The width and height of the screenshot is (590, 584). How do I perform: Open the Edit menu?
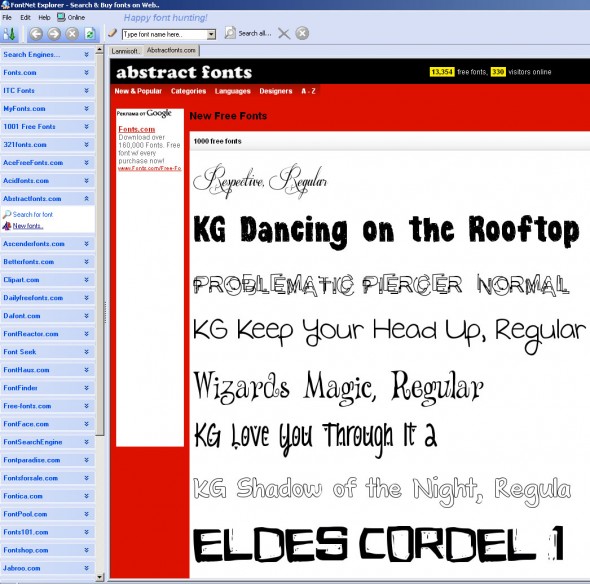tap(25, 17)
